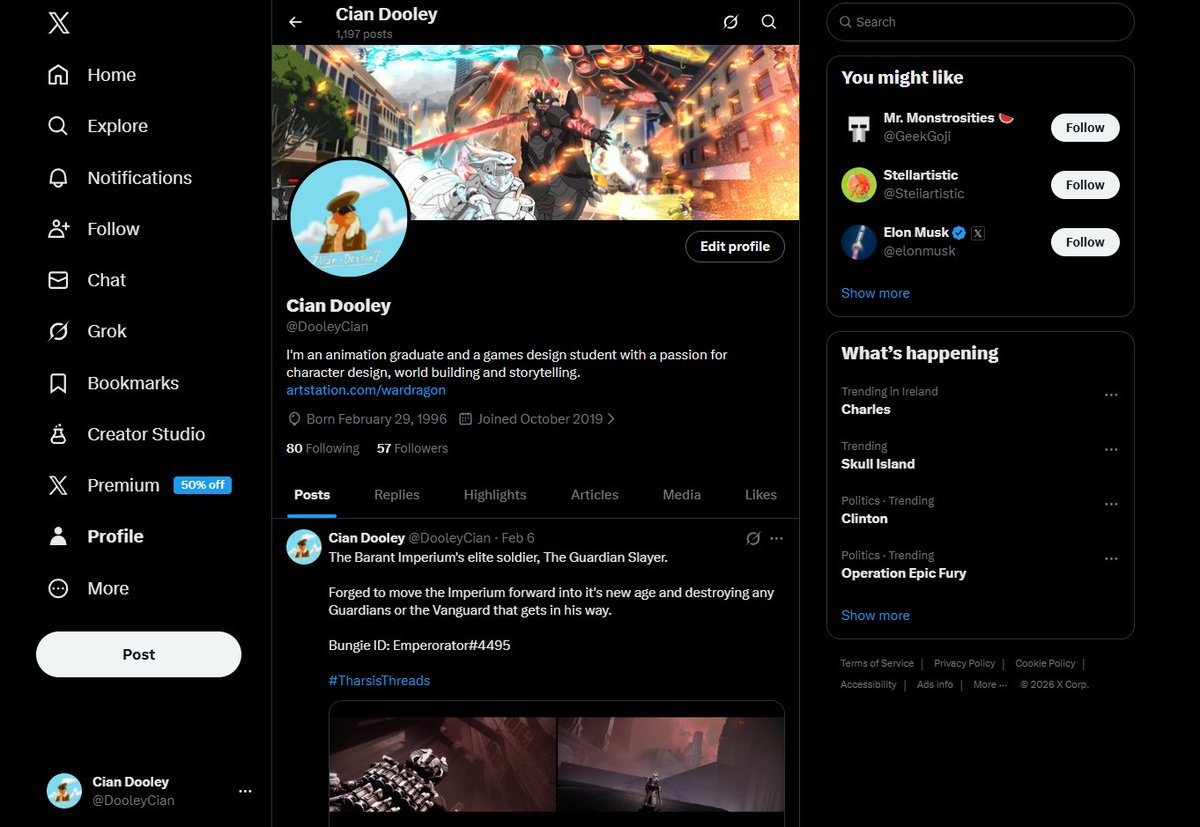Switch to the Replies tab
The image size is (1200, 827).
point(397,495)
